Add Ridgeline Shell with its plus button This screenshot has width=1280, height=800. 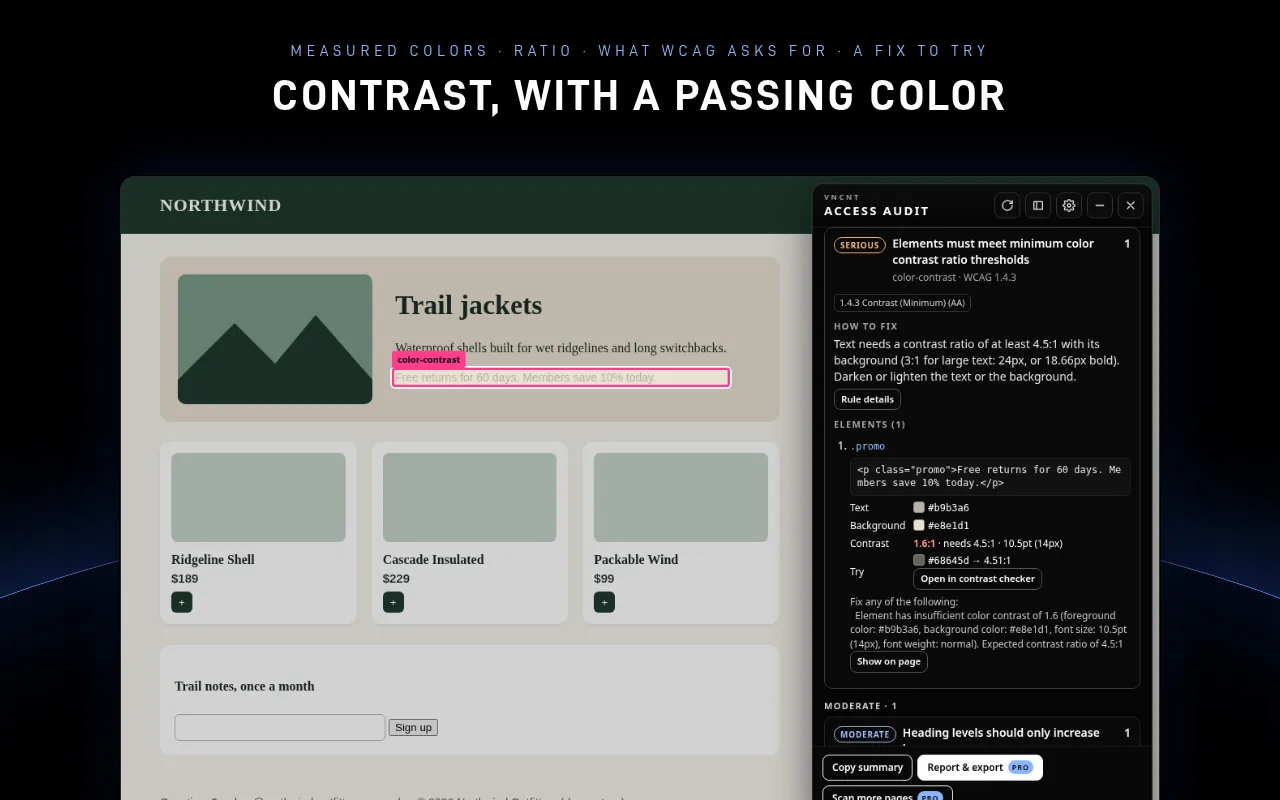[182, 602]
